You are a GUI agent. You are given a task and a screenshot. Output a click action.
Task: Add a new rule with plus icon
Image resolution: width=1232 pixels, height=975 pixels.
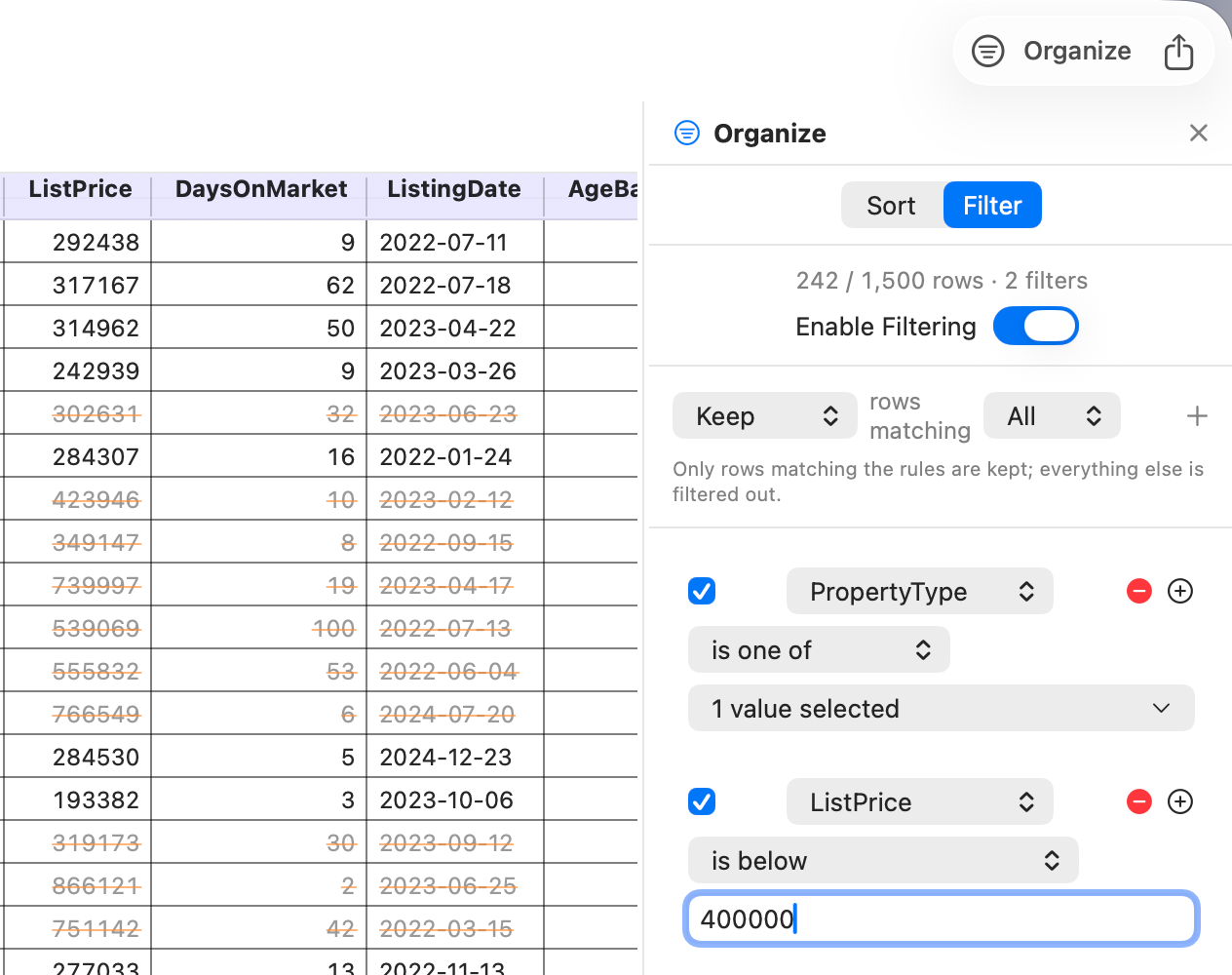click(1197, 416)
